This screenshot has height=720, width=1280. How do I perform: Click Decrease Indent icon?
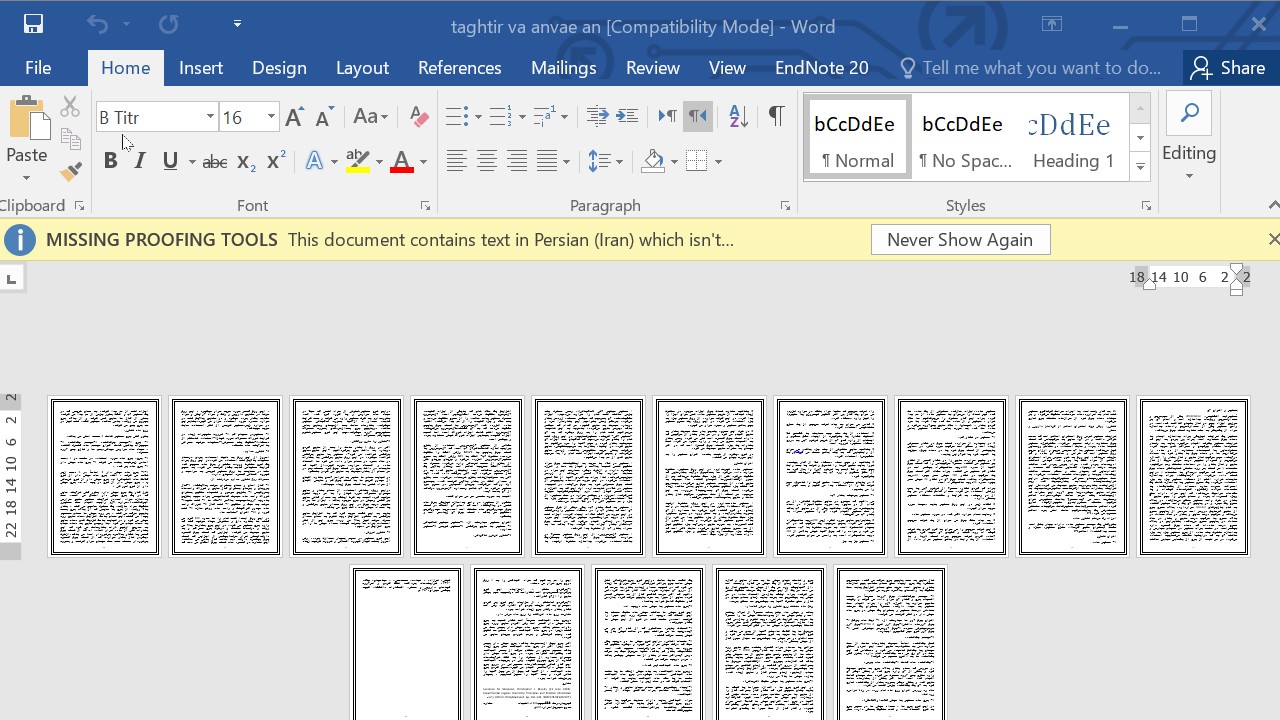coord(597,118)
